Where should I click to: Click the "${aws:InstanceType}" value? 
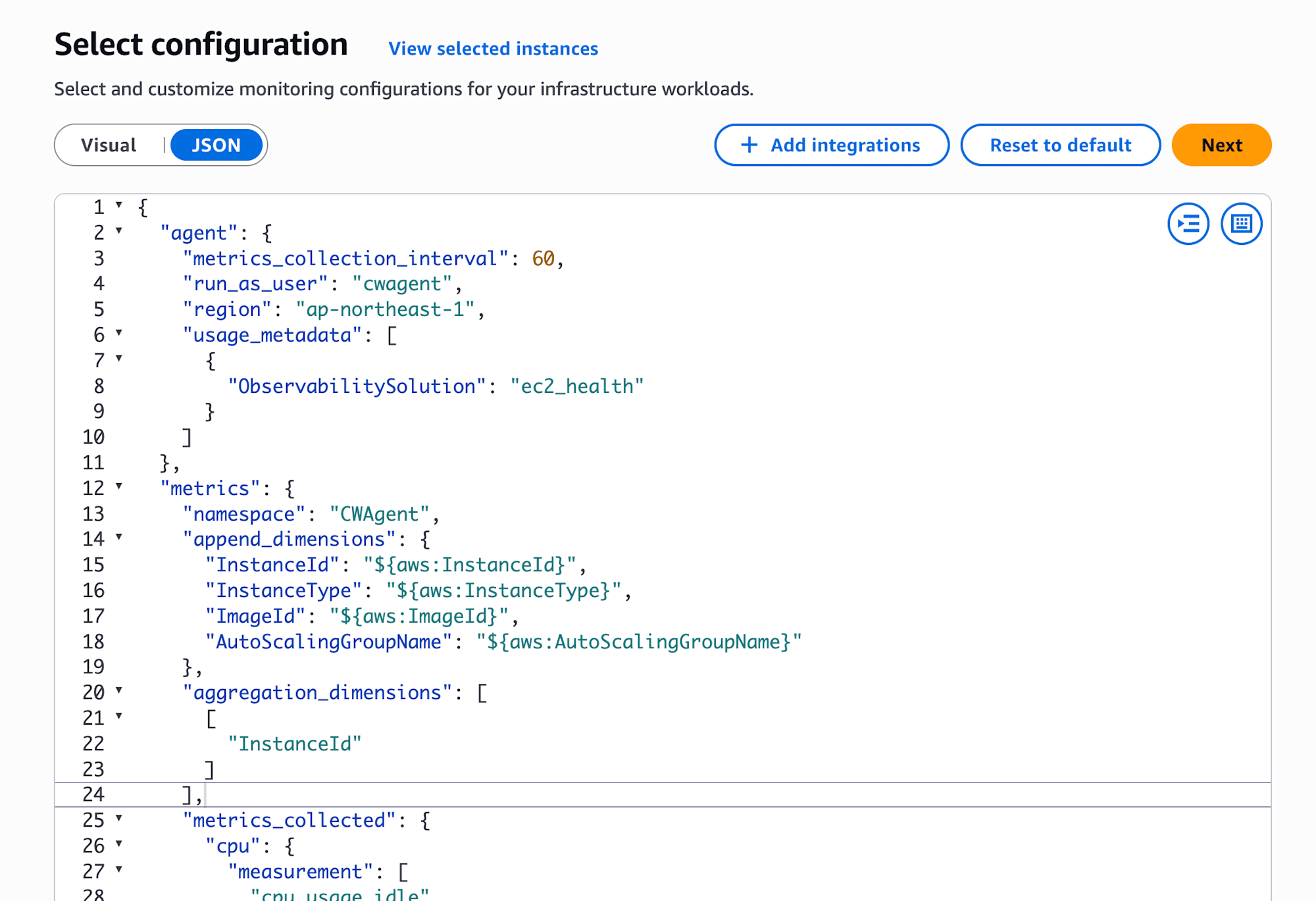coord(503,591)
